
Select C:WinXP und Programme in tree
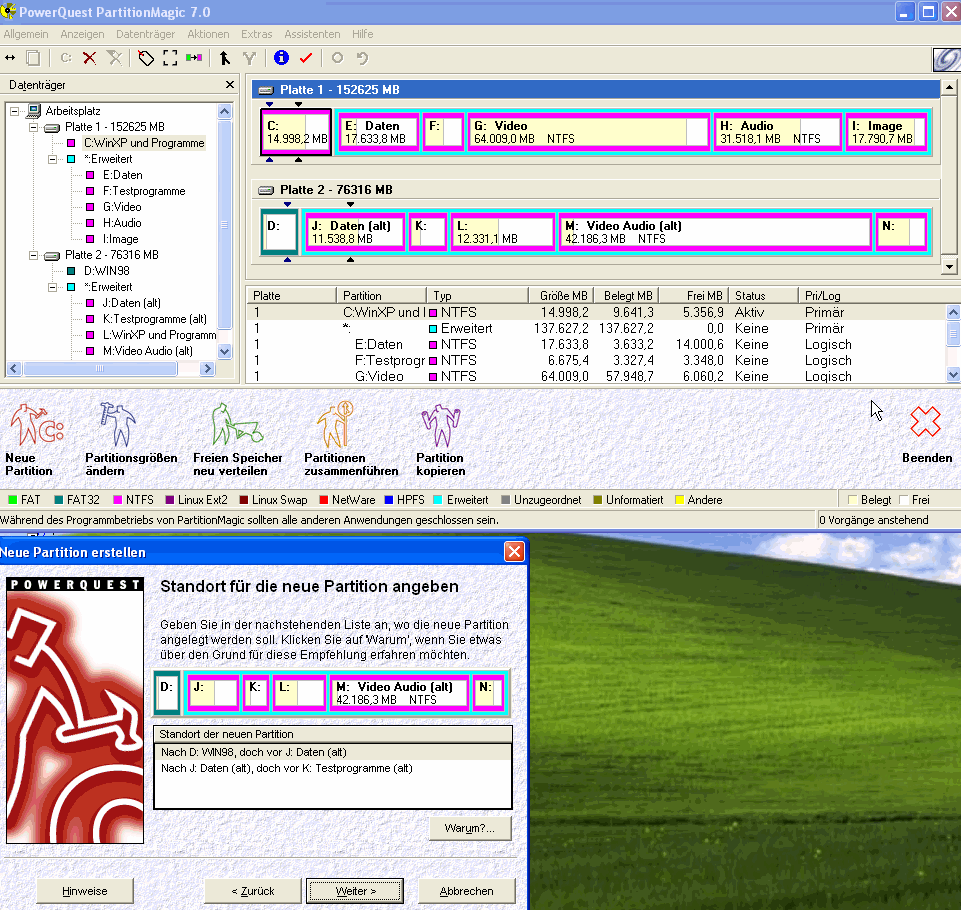click(x=144, y=143)
